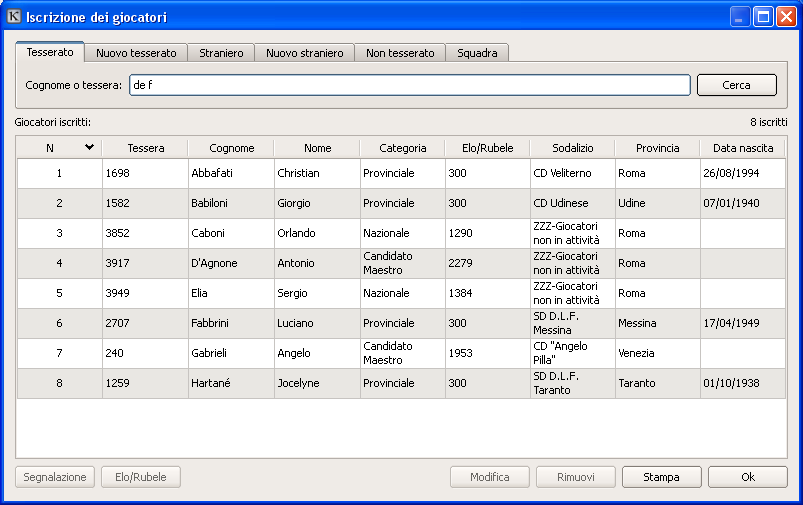Open the Non tesserato tab
Image resolution: width=803 pixels, height=505 pixels.
click(400, 53)
